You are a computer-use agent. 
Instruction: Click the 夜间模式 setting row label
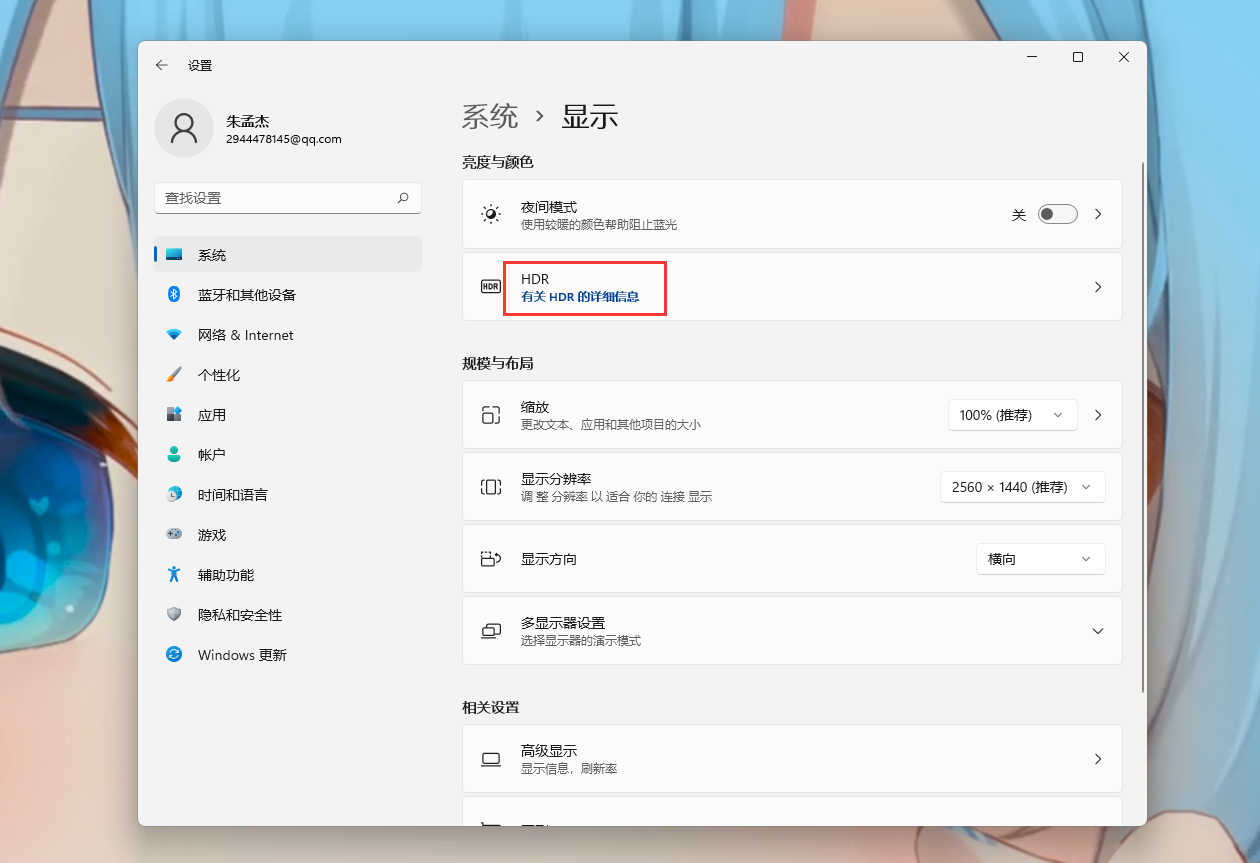[x=549, y=207]
